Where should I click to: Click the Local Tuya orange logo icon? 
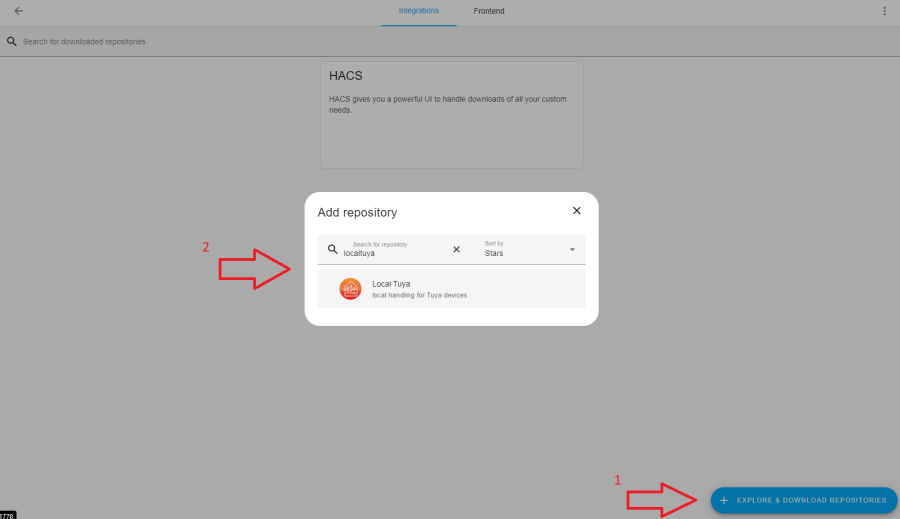pos(350,289)
